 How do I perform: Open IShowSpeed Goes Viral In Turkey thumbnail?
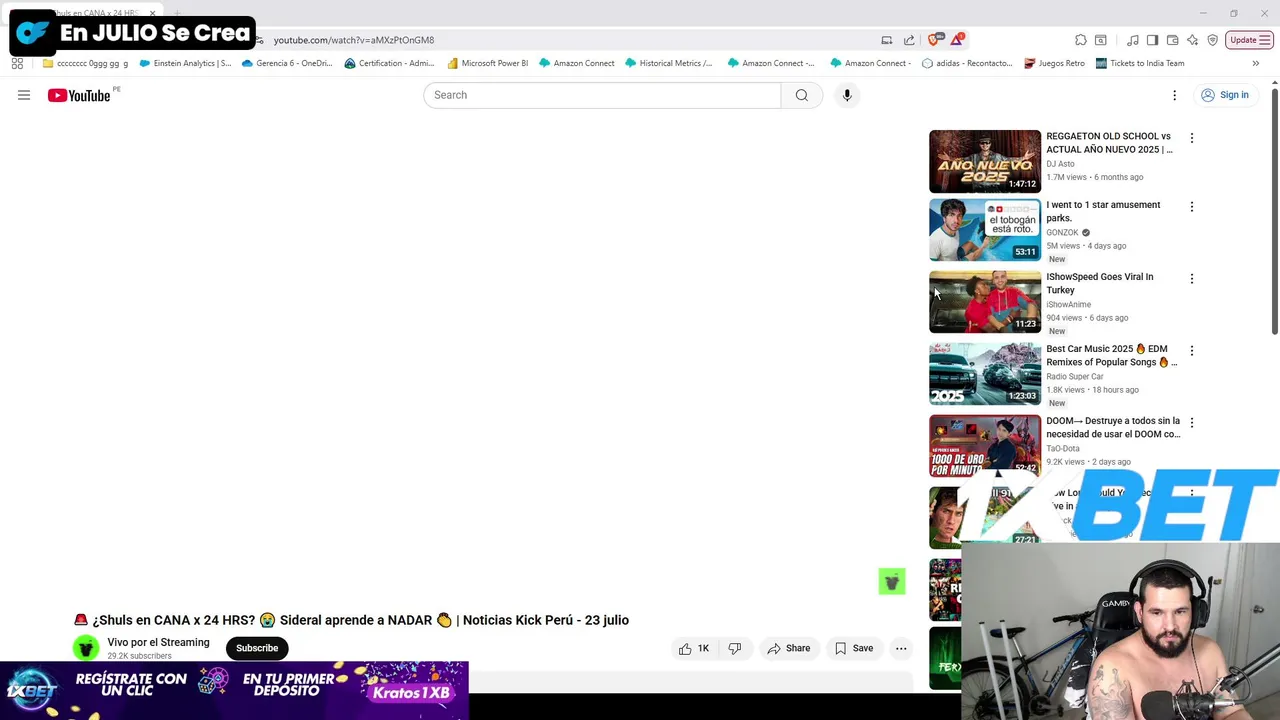[x=985, y=302]
